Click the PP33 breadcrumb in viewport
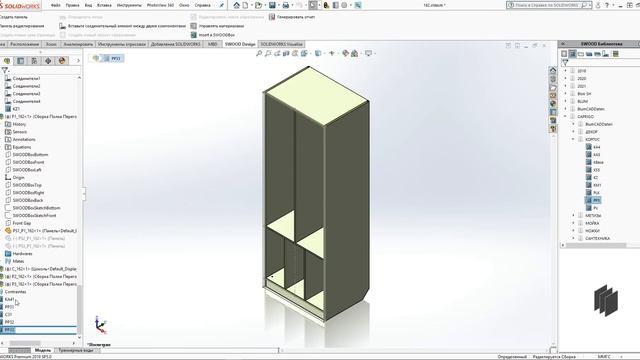The image size is (640, 360). pyautogui.click(x=112, y=58)
